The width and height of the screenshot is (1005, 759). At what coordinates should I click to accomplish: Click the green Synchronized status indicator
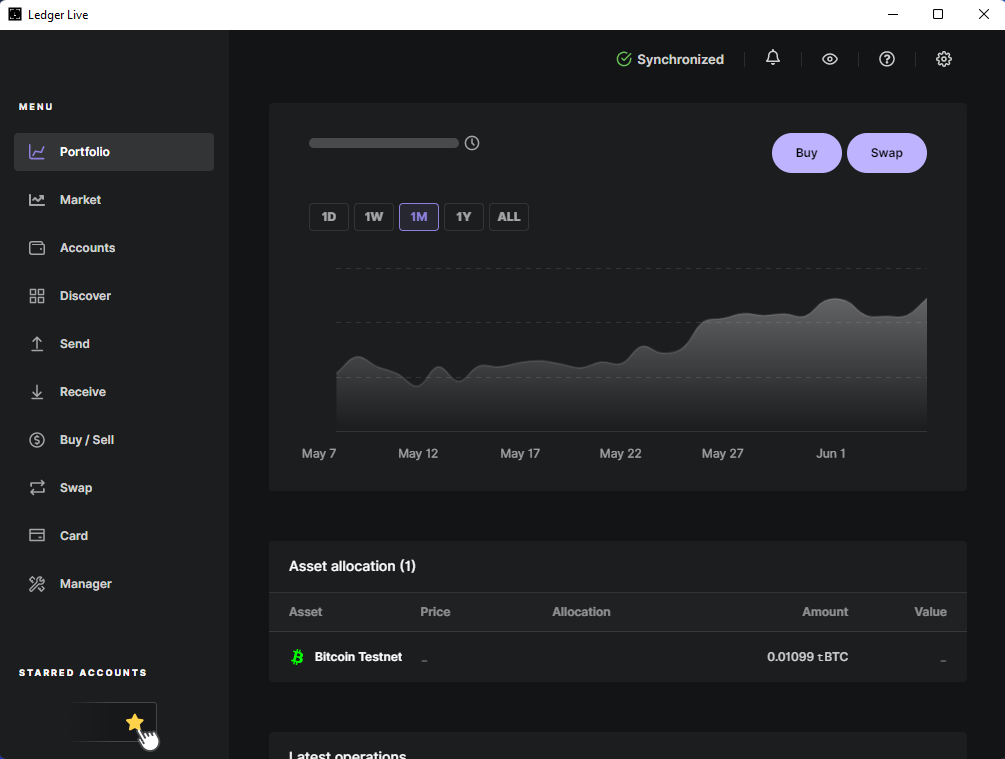[670, 59]
